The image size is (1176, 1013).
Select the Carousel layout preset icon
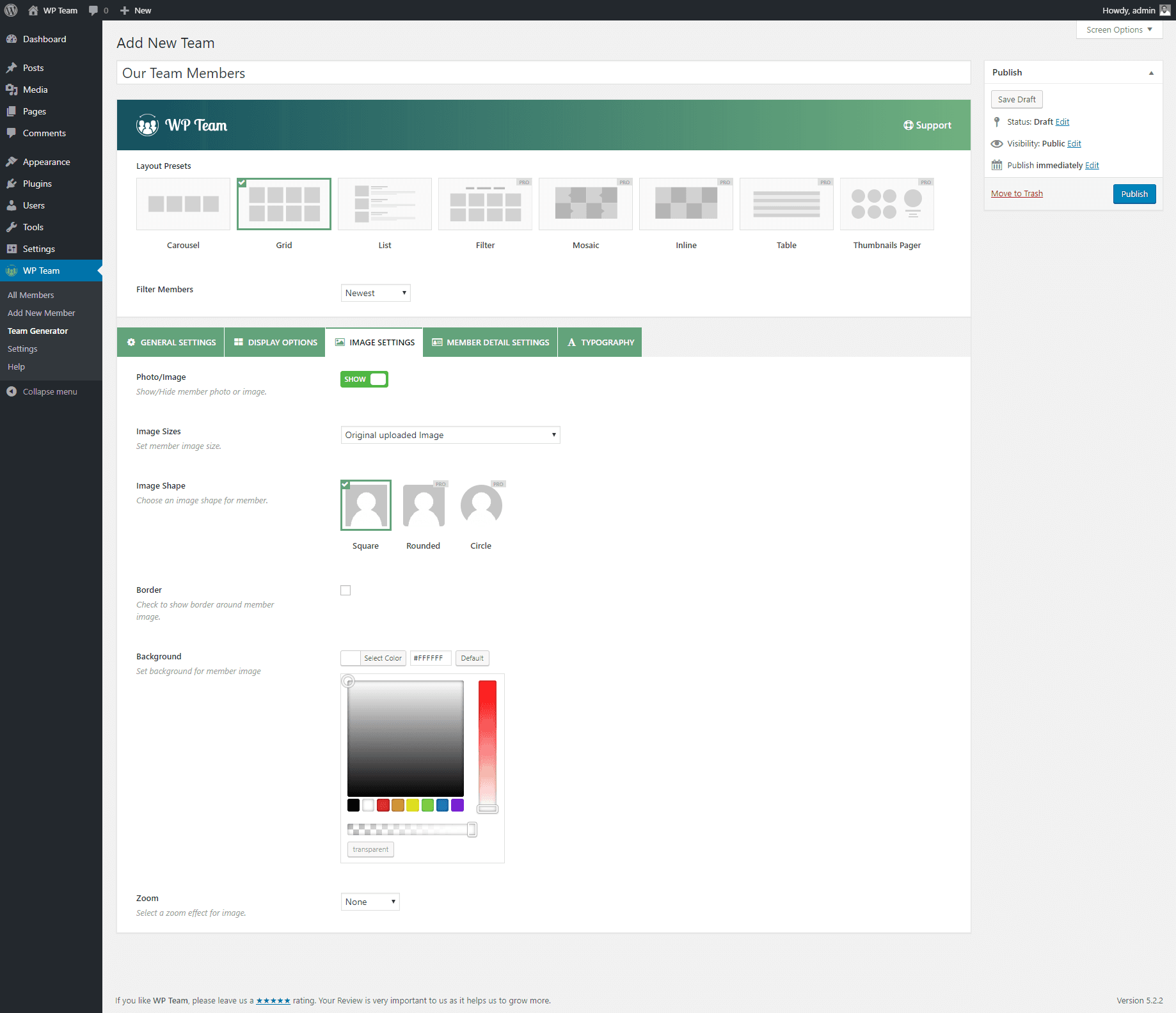(183, 204)
